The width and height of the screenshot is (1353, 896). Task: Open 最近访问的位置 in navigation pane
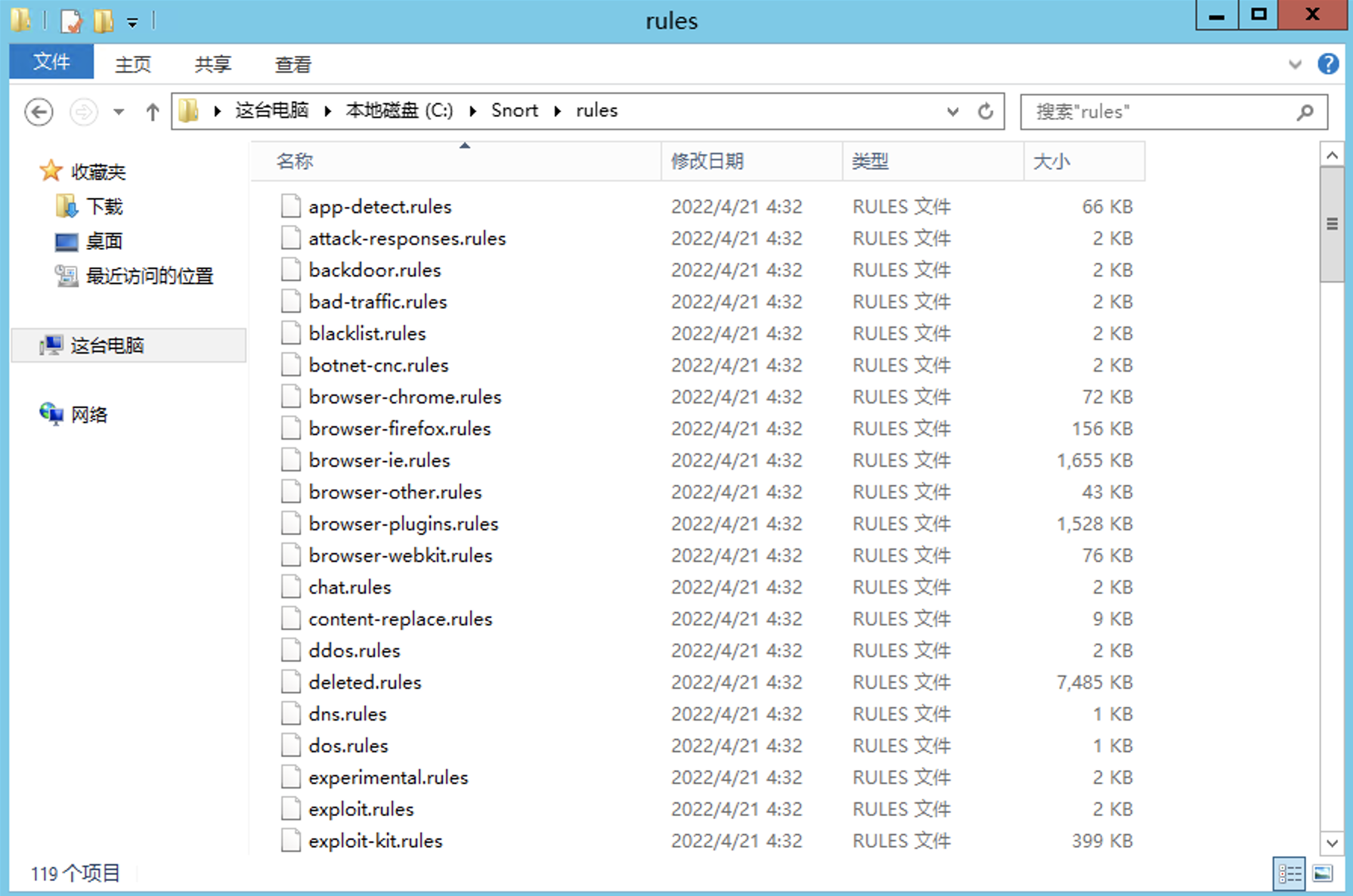pos(150,276)
